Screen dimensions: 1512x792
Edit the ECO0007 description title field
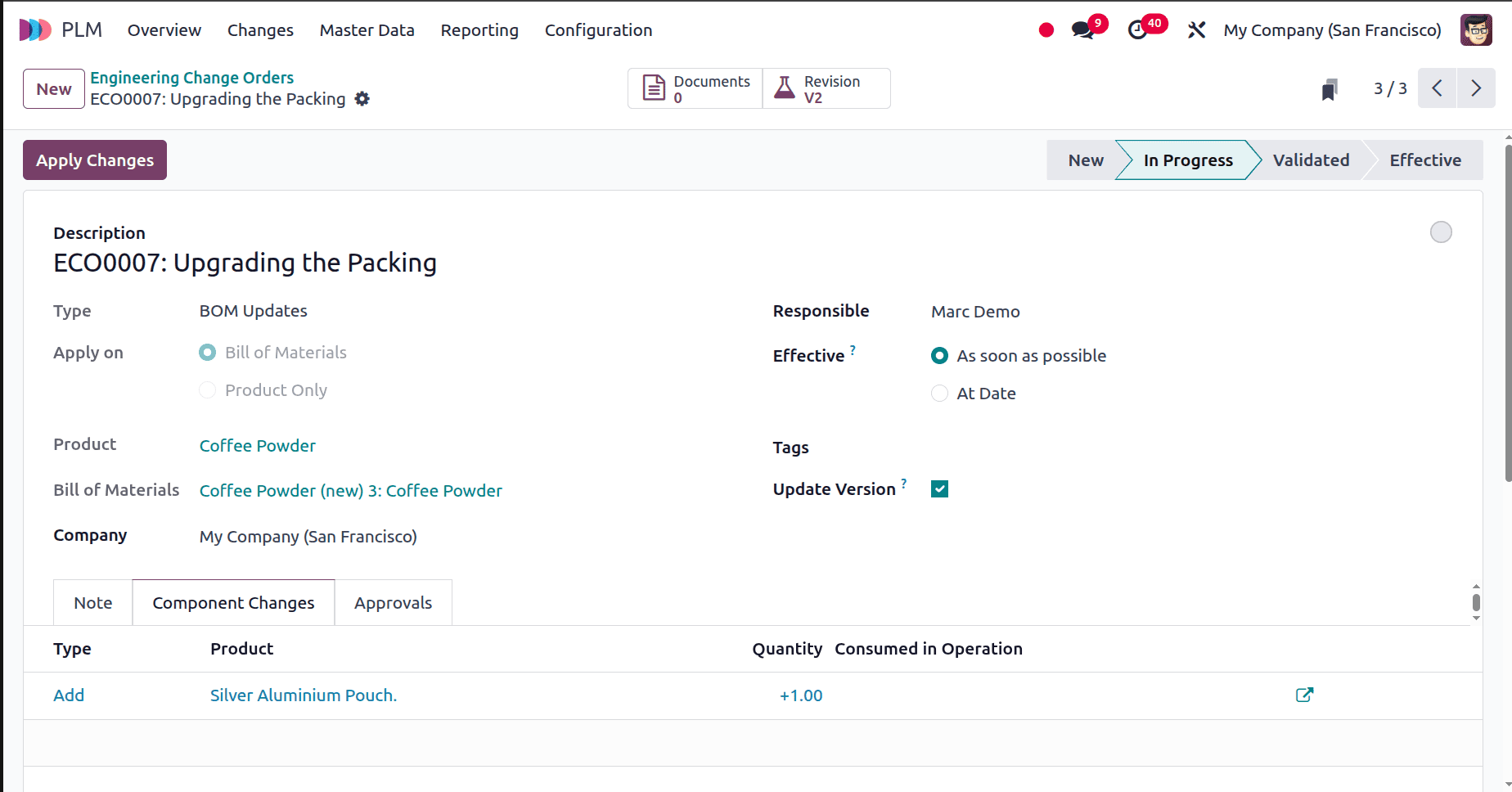click(x=245, y=263)
